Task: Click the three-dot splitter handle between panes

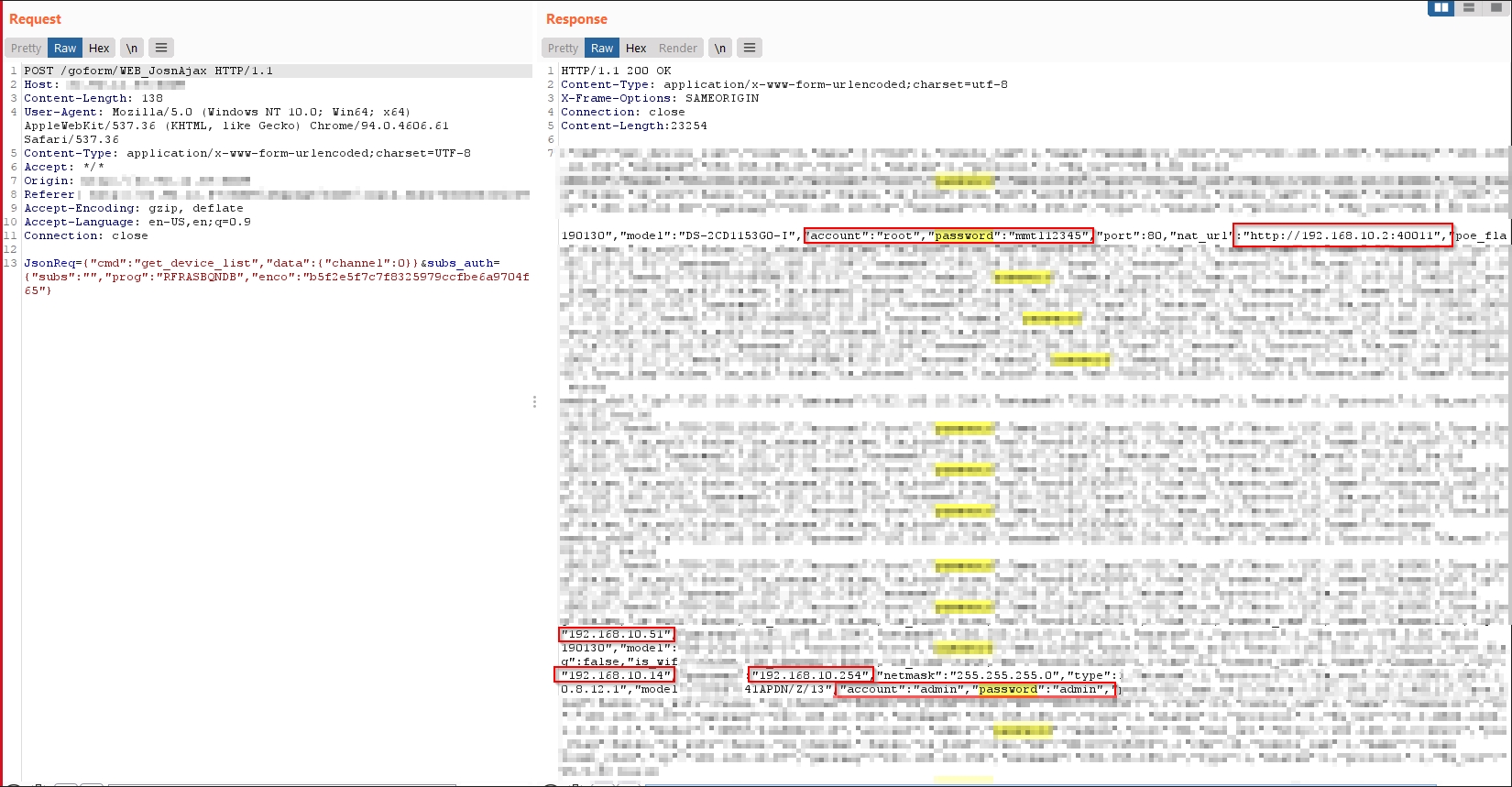Action: click(535, 401)
